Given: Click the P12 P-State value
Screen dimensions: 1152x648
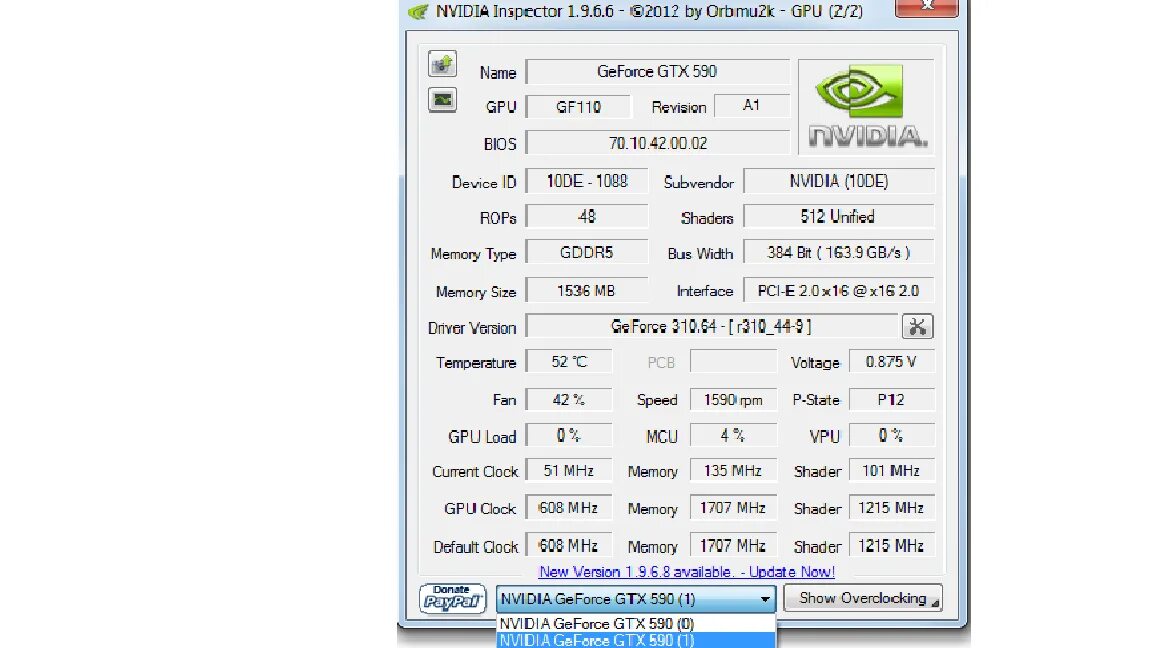Looking at the screenshot, I should pyautogui.click(x=891, y=399).
